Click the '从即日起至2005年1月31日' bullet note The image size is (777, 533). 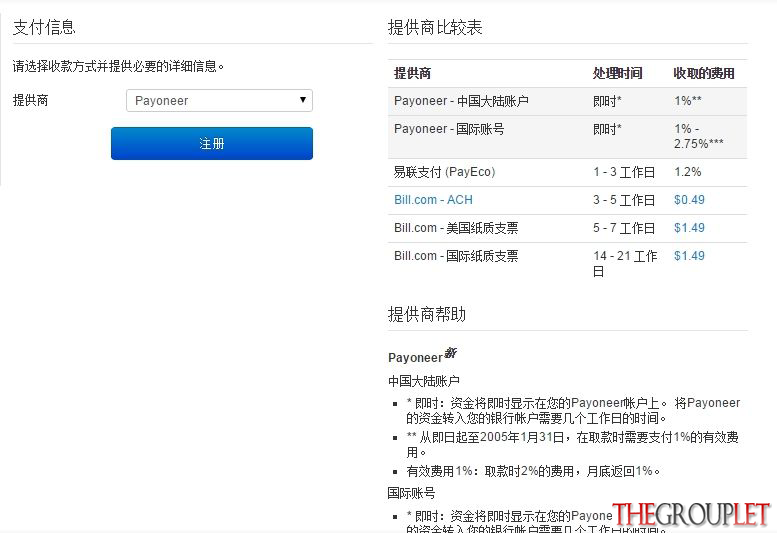click(x=572, y=444)
